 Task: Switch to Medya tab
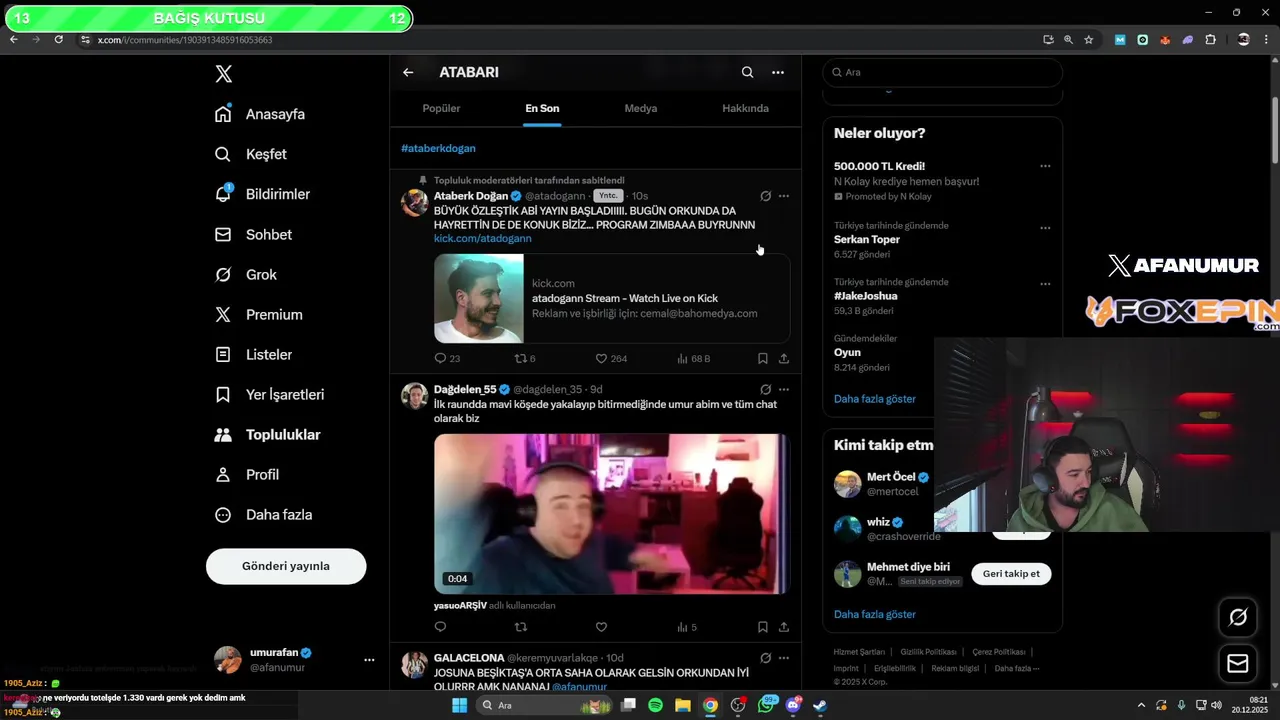[641, 108]
